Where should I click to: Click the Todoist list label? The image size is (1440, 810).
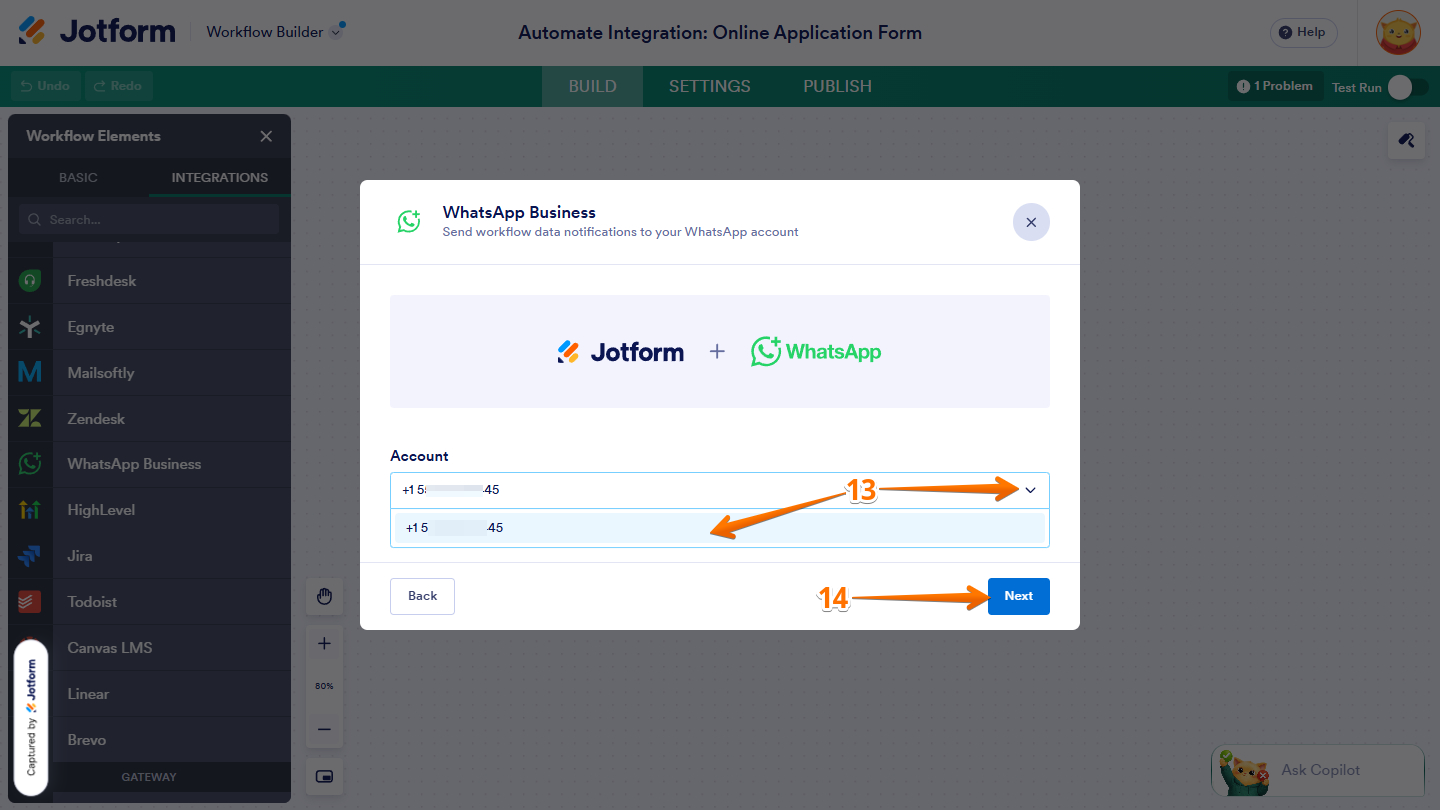tap(92, 602)
